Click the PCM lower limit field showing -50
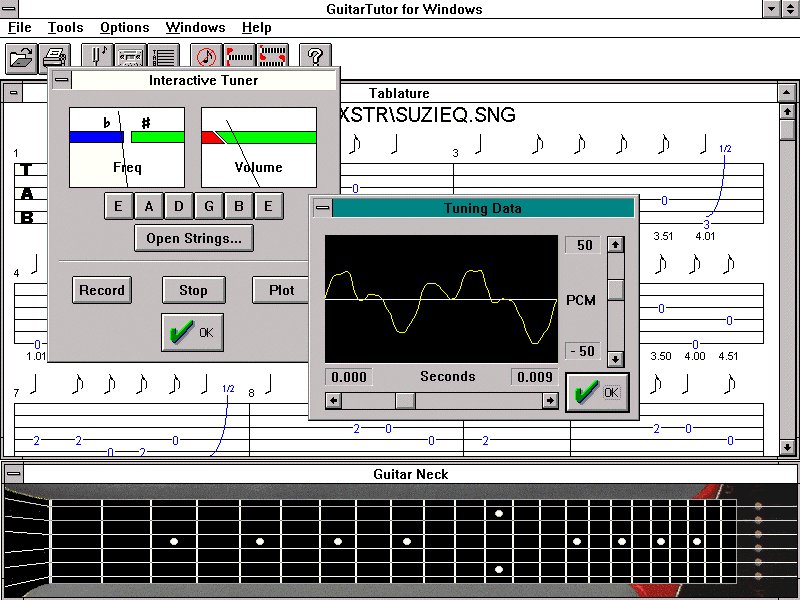This screenshot has height=600, width=800. coord(583,351)
